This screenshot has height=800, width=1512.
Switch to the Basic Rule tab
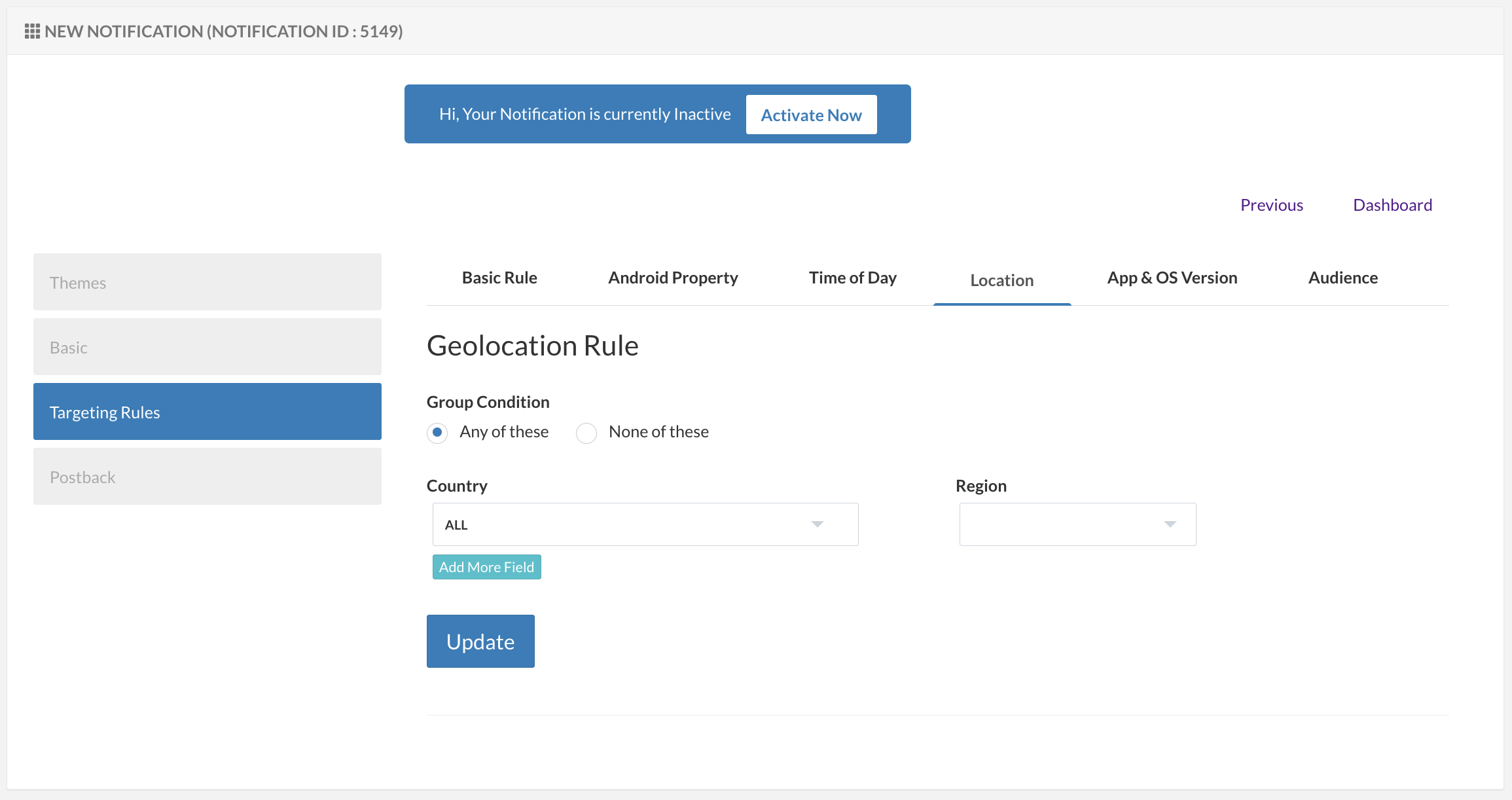coord(499,278)
